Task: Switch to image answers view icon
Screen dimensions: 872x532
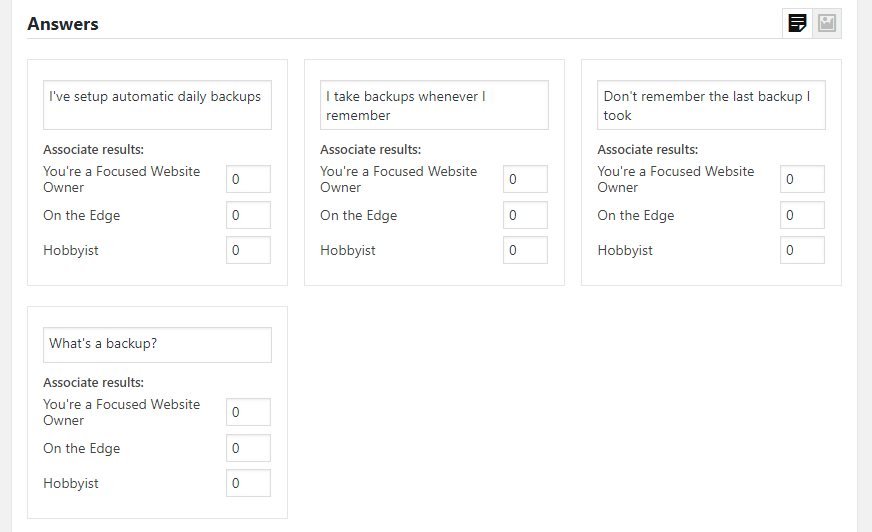Action: (x=827, y=23)
